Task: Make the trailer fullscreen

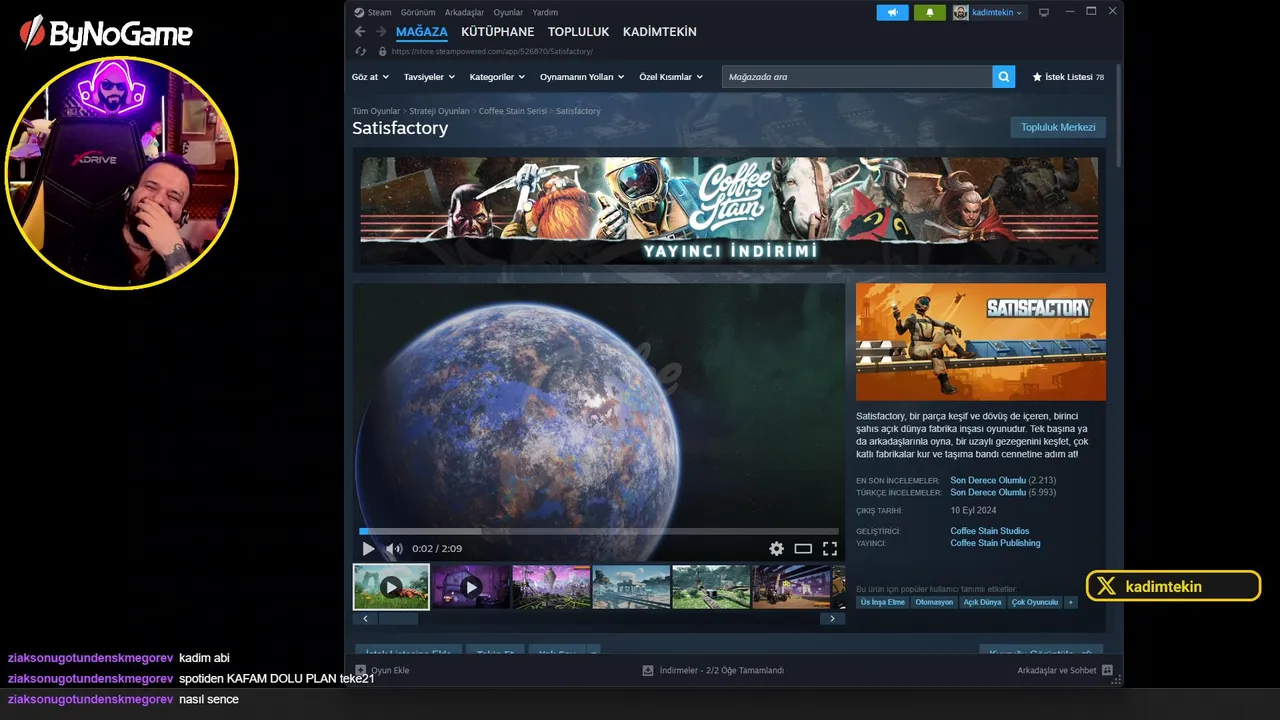Action: point(830,548)
